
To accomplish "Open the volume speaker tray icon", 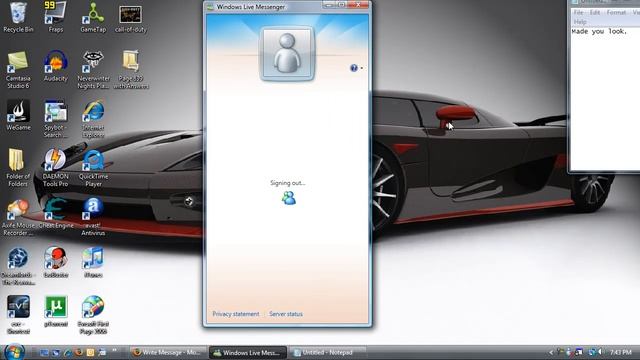I will pos(600,352).
